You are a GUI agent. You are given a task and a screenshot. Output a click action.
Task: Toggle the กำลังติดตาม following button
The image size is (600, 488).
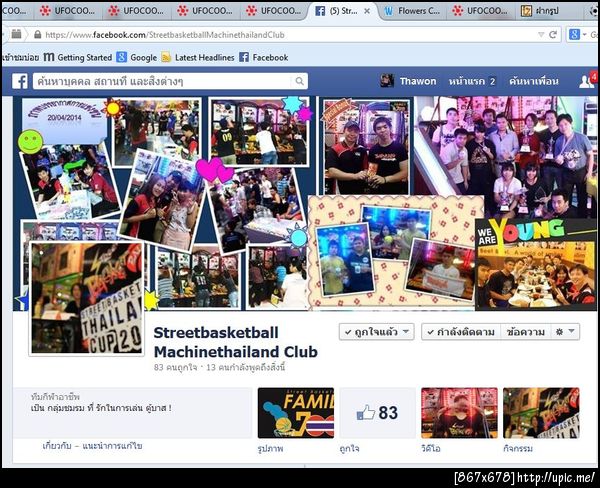tap(461, 332)
